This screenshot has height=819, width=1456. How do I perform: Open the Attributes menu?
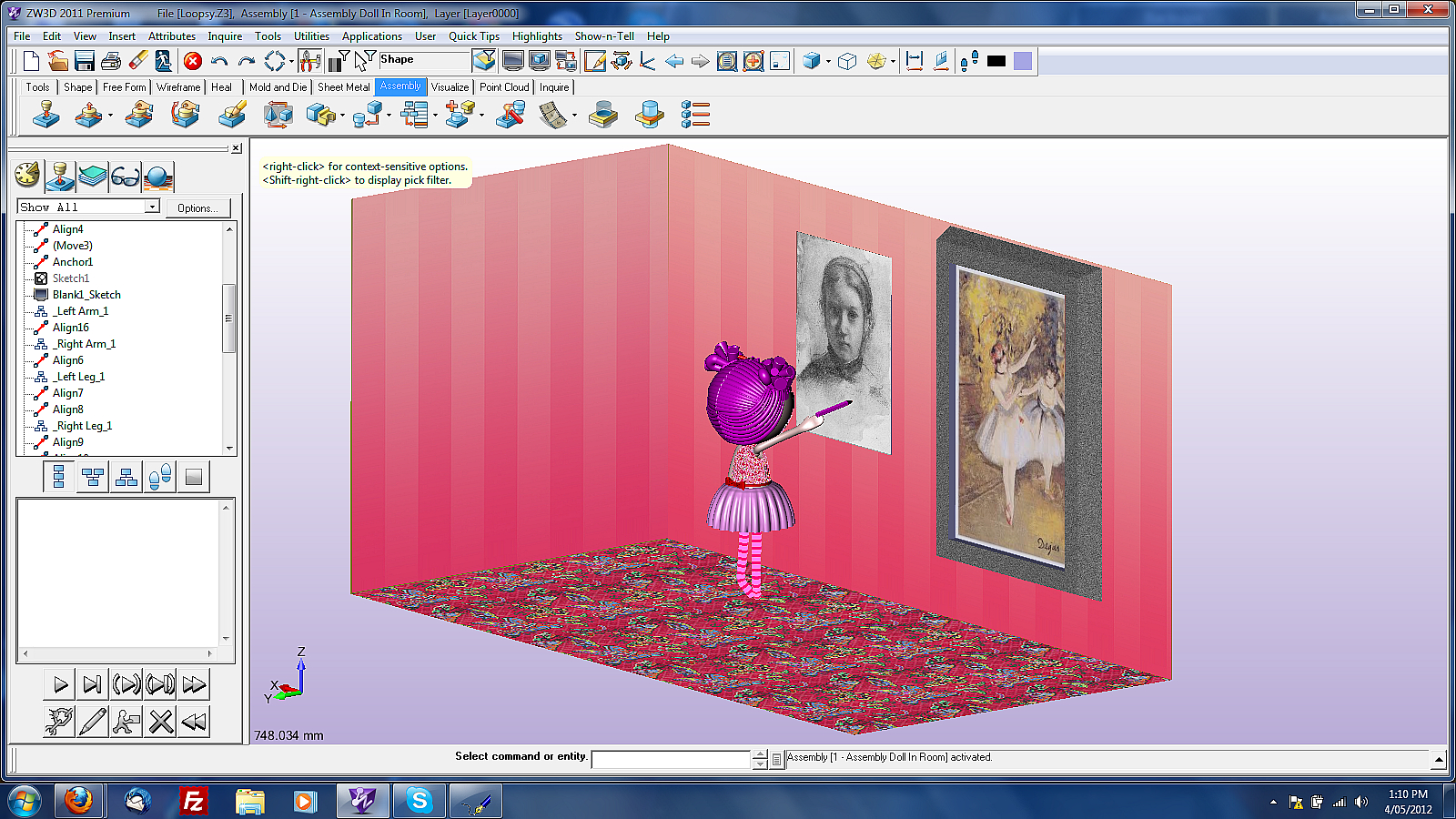(172, 36)
